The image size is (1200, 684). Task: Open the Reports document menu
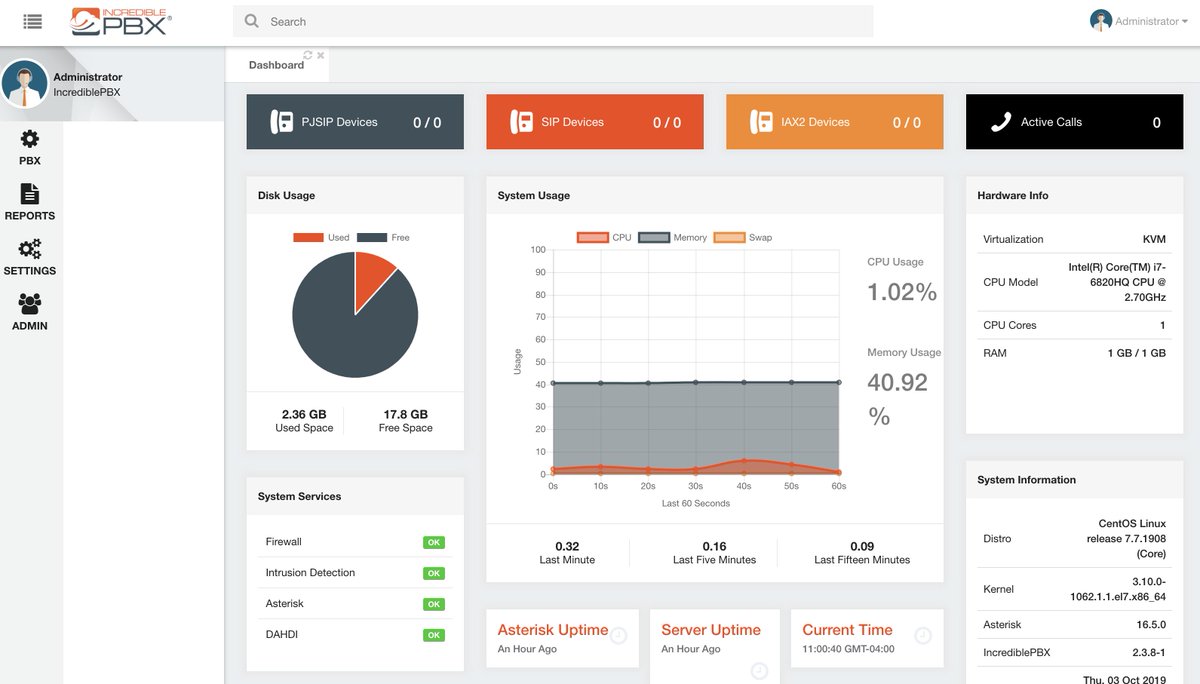pos(30,202)
